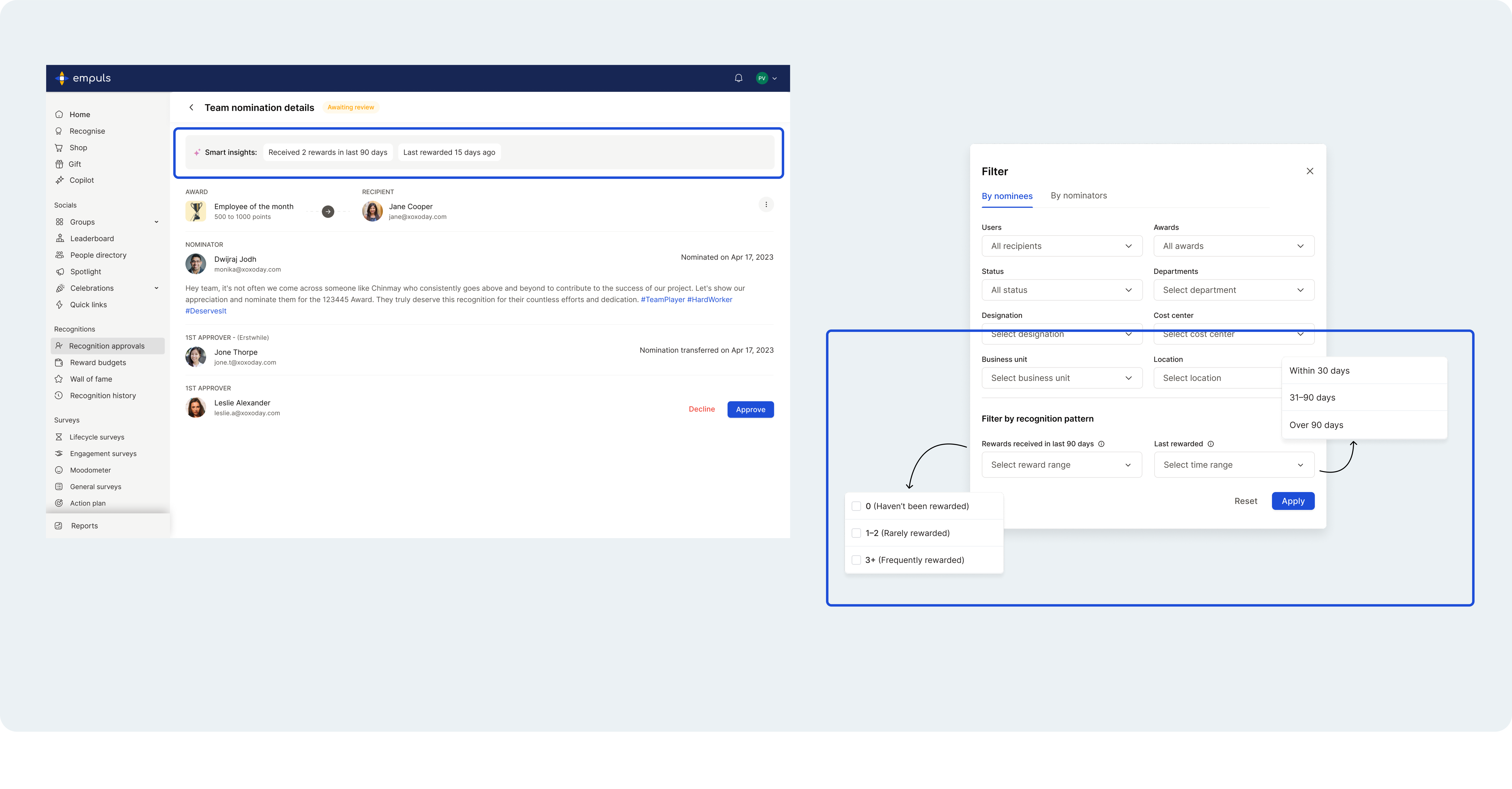
Task: Click Jane Cooper's recipient avatar
Action: [373, 211]
